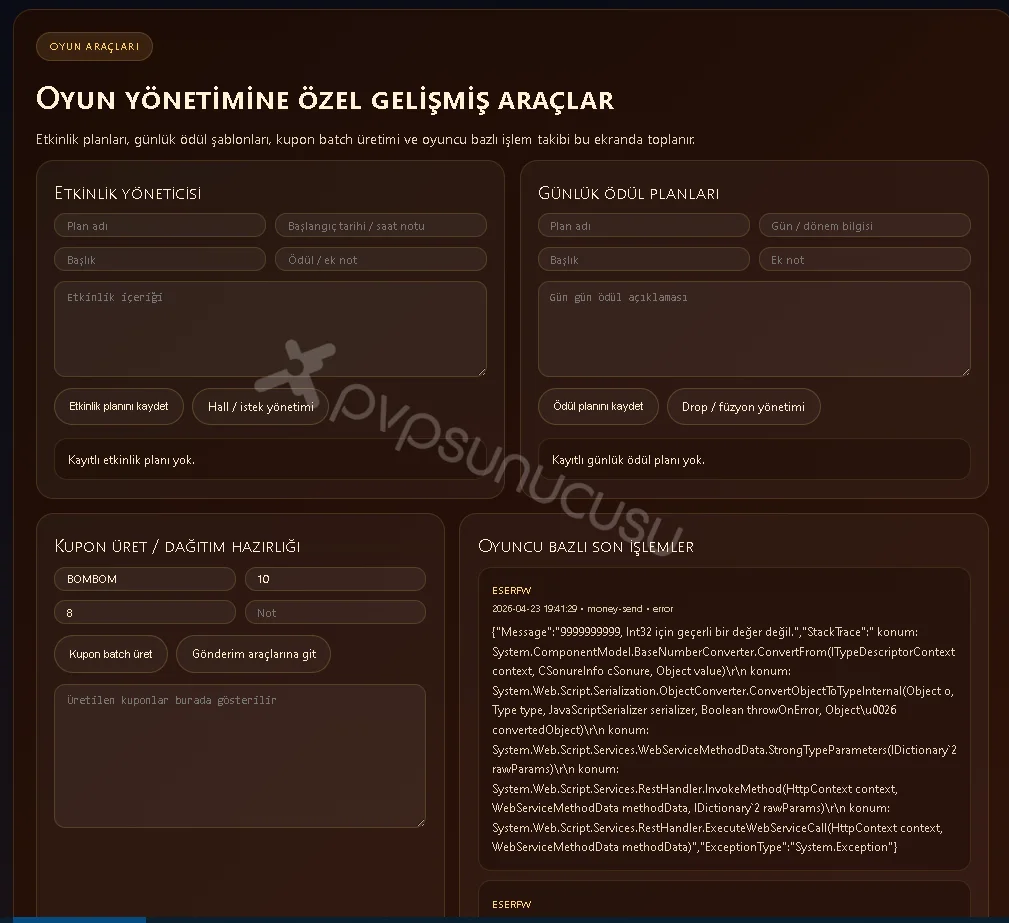Click Ödül planını kaydet button
This screenshot has width=1009, height=923.
click(598, 406)
